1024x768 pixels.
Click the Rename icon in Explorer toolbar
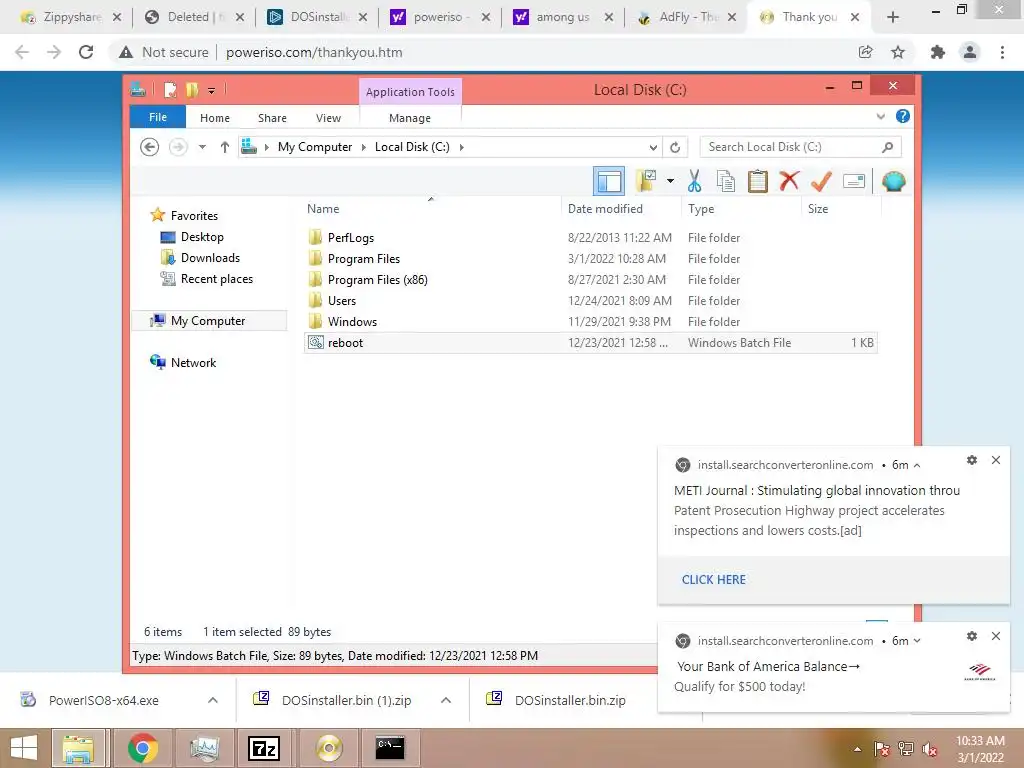click(854, 181)
